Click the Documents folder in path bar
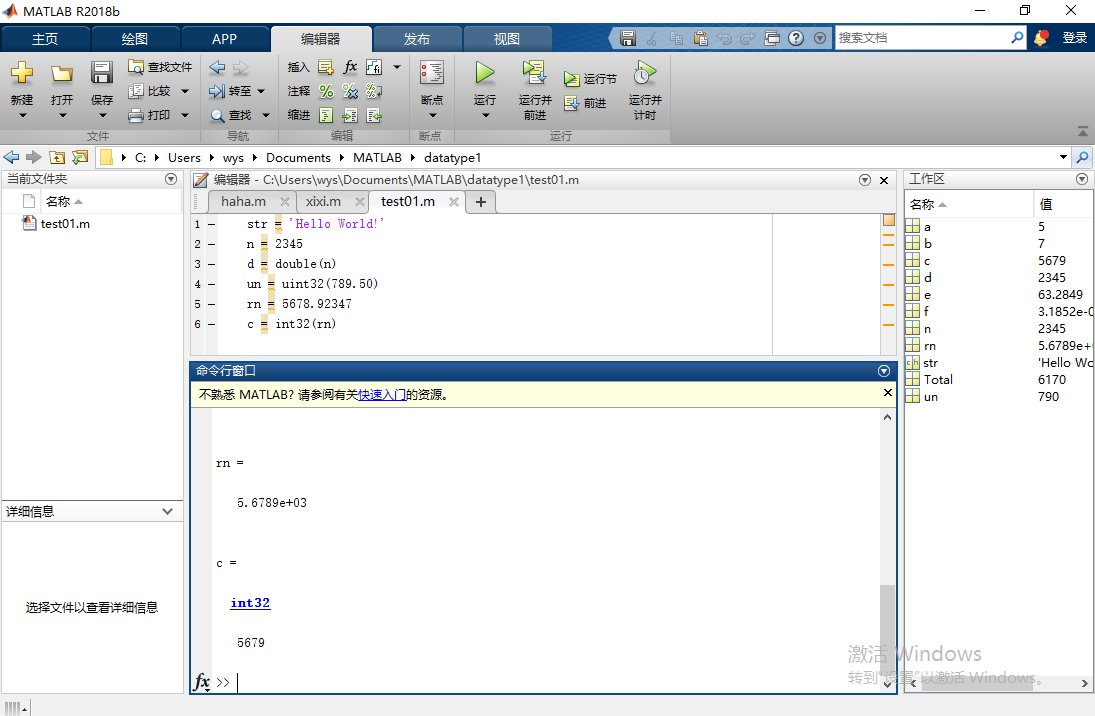 [x=298, y=158]
